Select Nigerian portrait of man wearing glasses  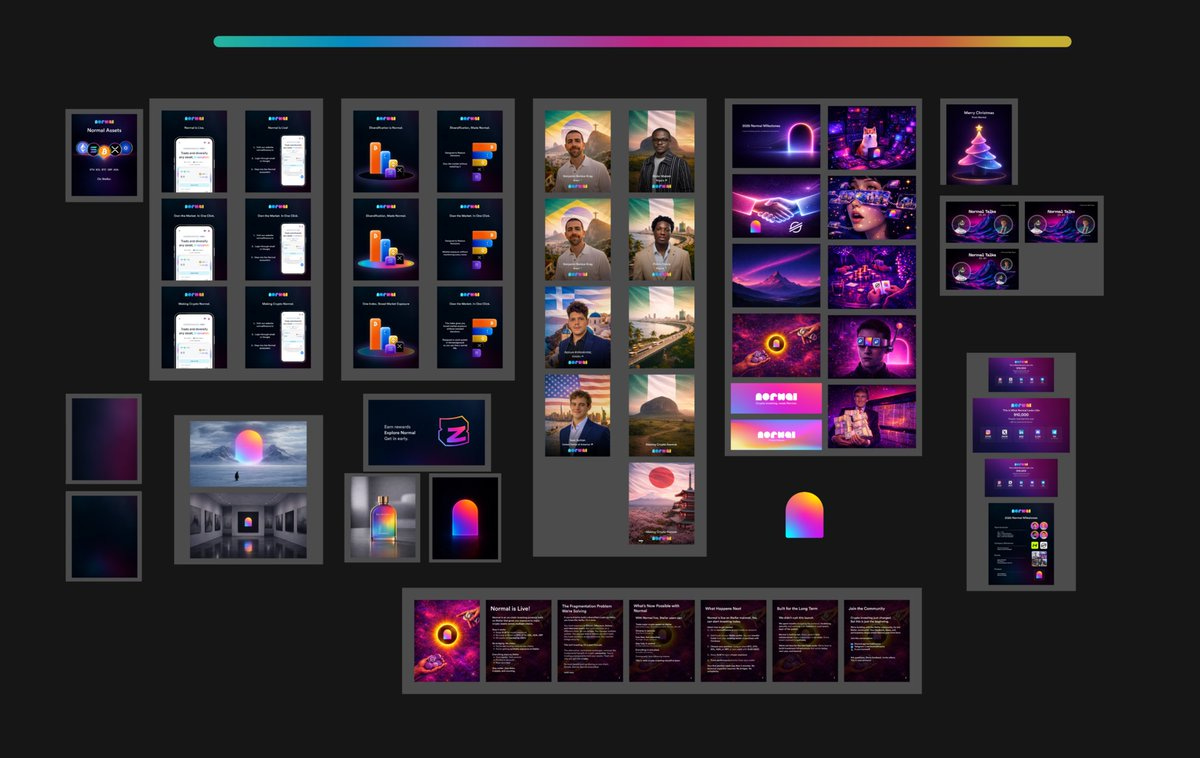coord(661,151)
